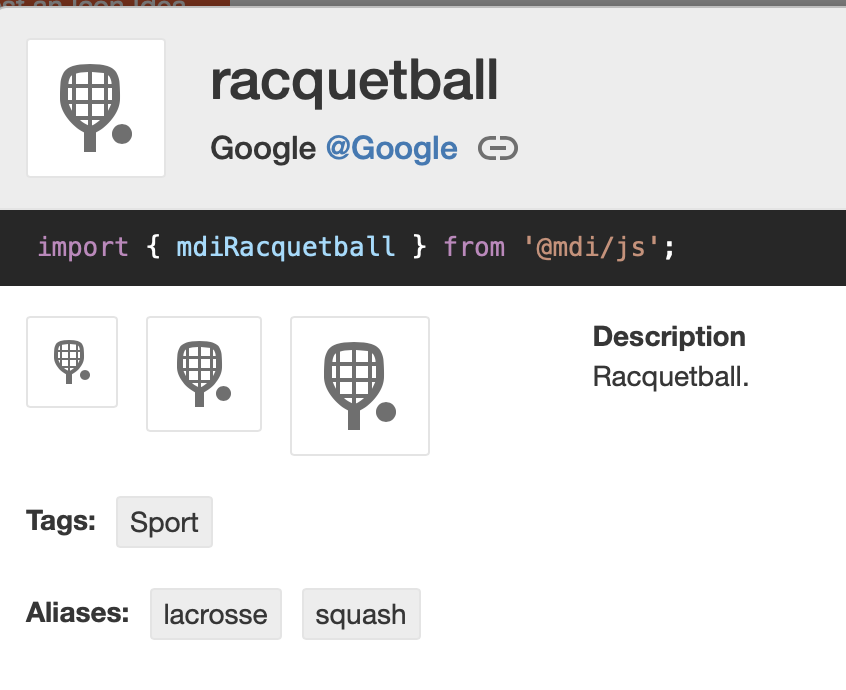Screen dimensions: 846x690
Task: Click the Description heading
Action: pyautogui.click(x=669, y=337)
